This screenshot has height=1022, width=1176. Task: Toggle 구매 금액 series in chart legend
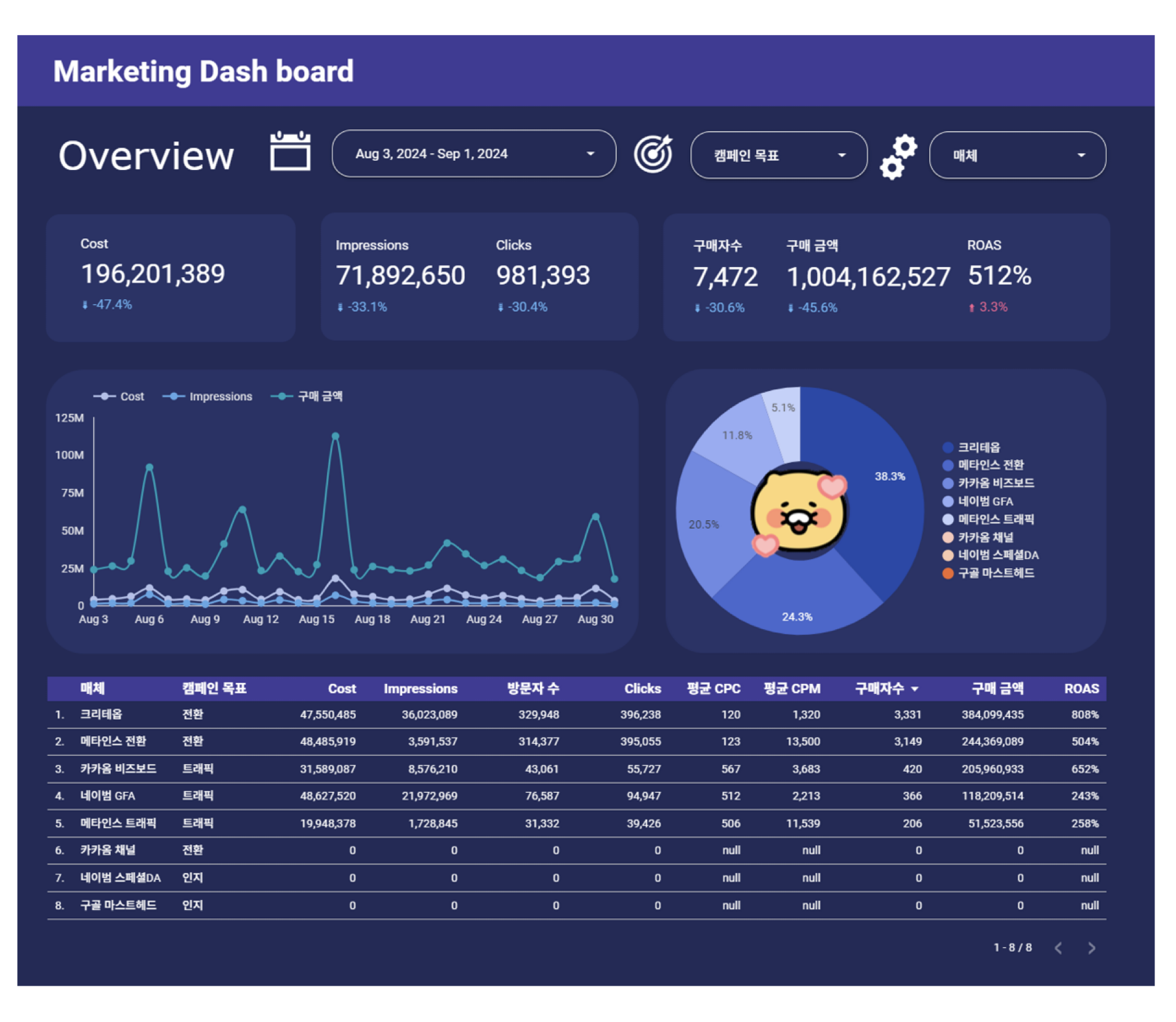click(307, 396)
